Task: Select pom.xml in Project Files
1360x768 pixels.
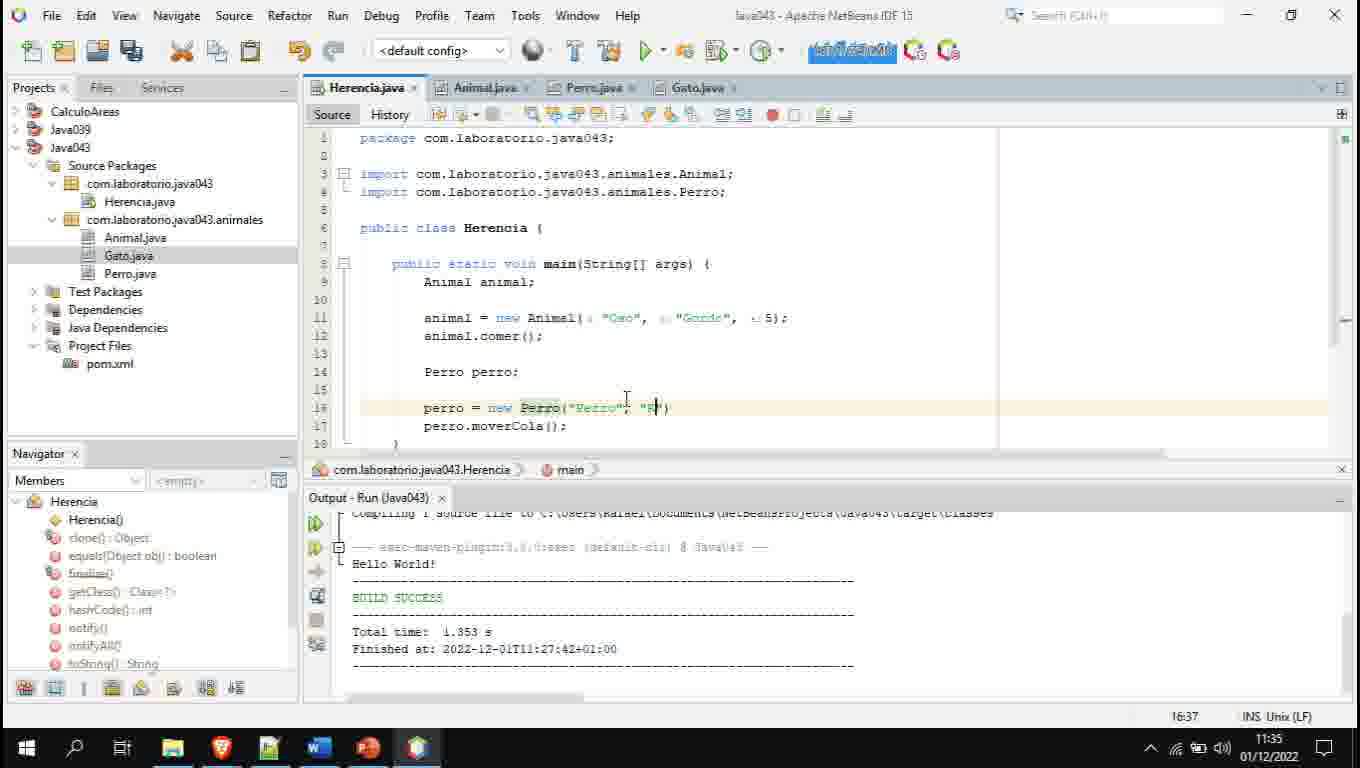Action: 109,364
